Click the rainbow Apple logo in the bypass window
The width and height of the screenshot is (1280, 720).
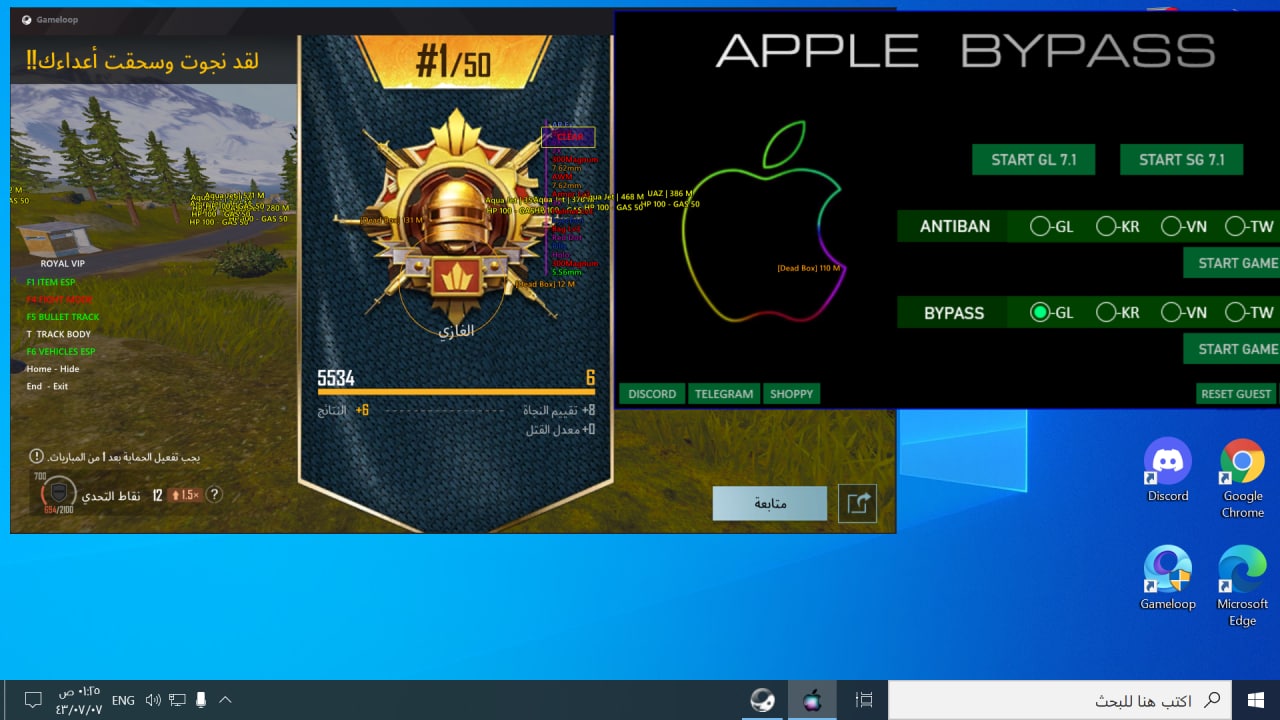(765, 222)
